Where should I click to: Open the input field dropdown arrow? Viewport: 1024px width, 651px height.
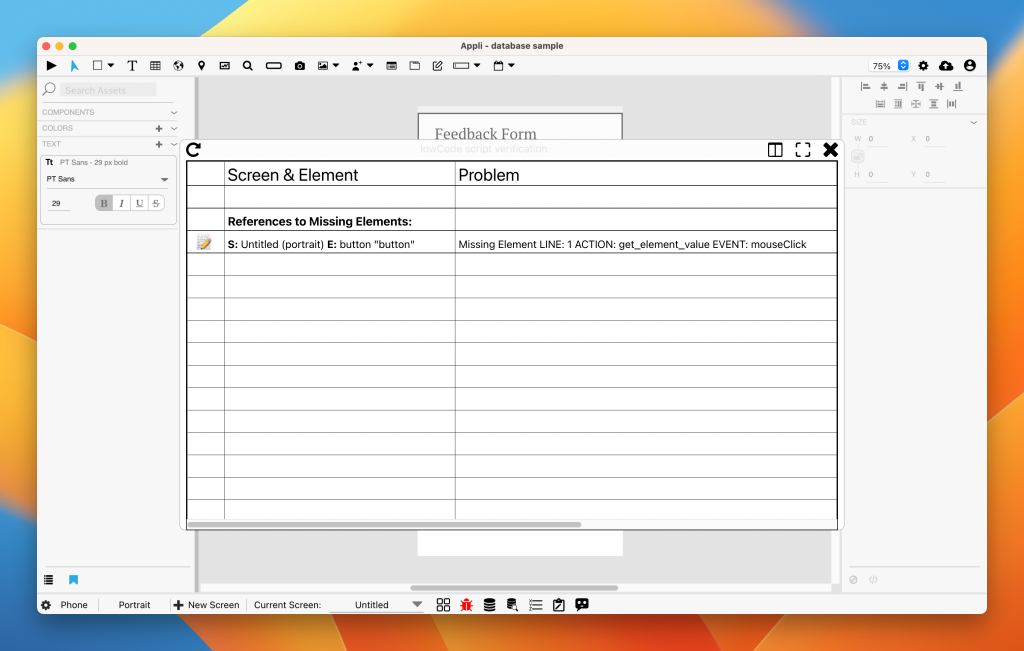[x=477, y=65]
